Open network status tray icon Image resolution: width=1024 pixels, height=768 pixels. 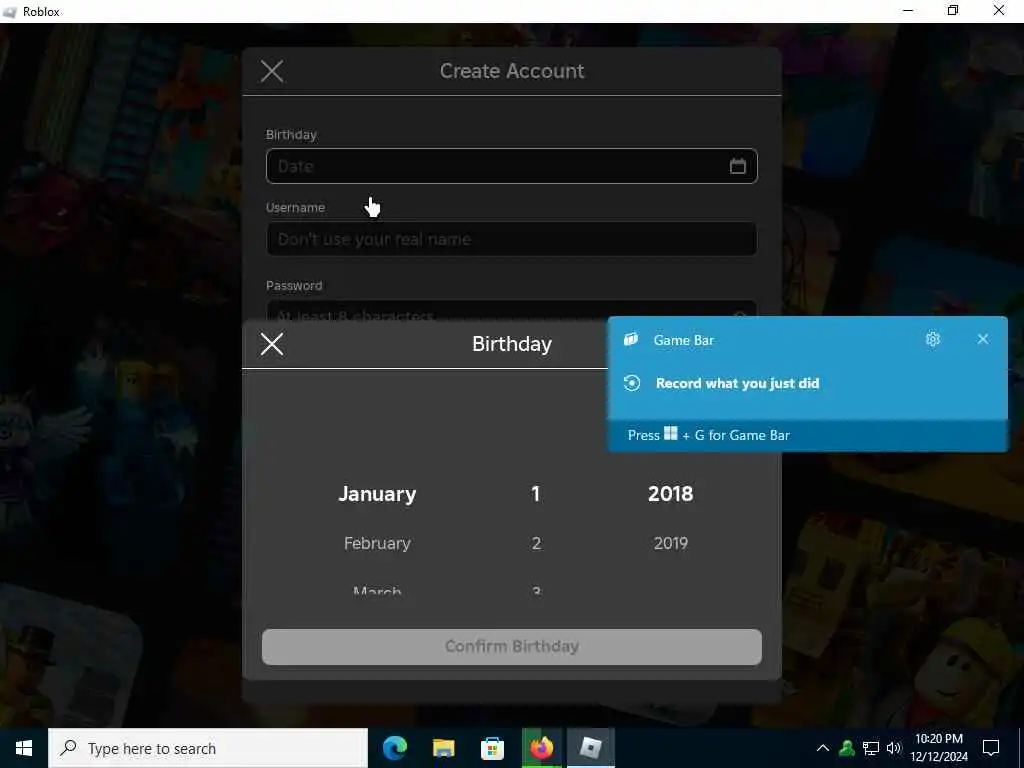point(871,748)
